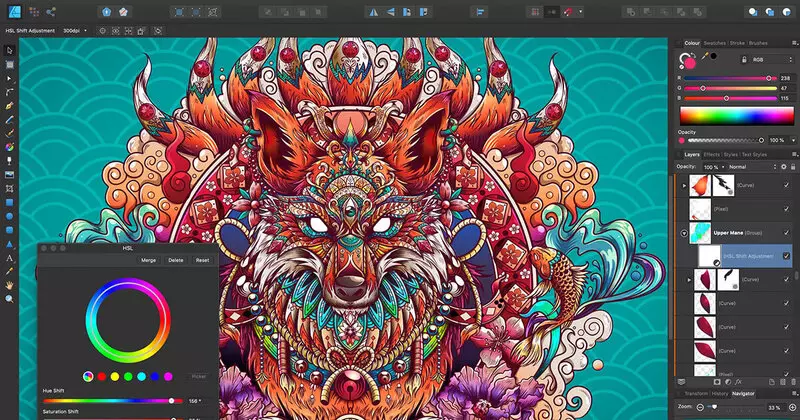
Task: Select the Transparency tool
Action: (x=9, y=161)
